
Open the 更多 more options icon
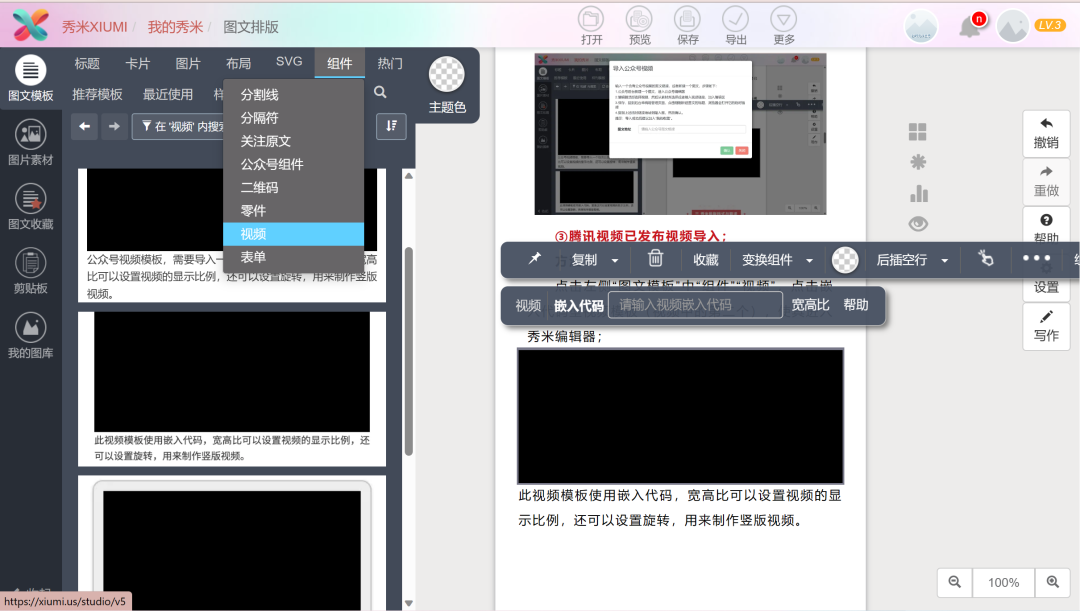pos(784,26)
